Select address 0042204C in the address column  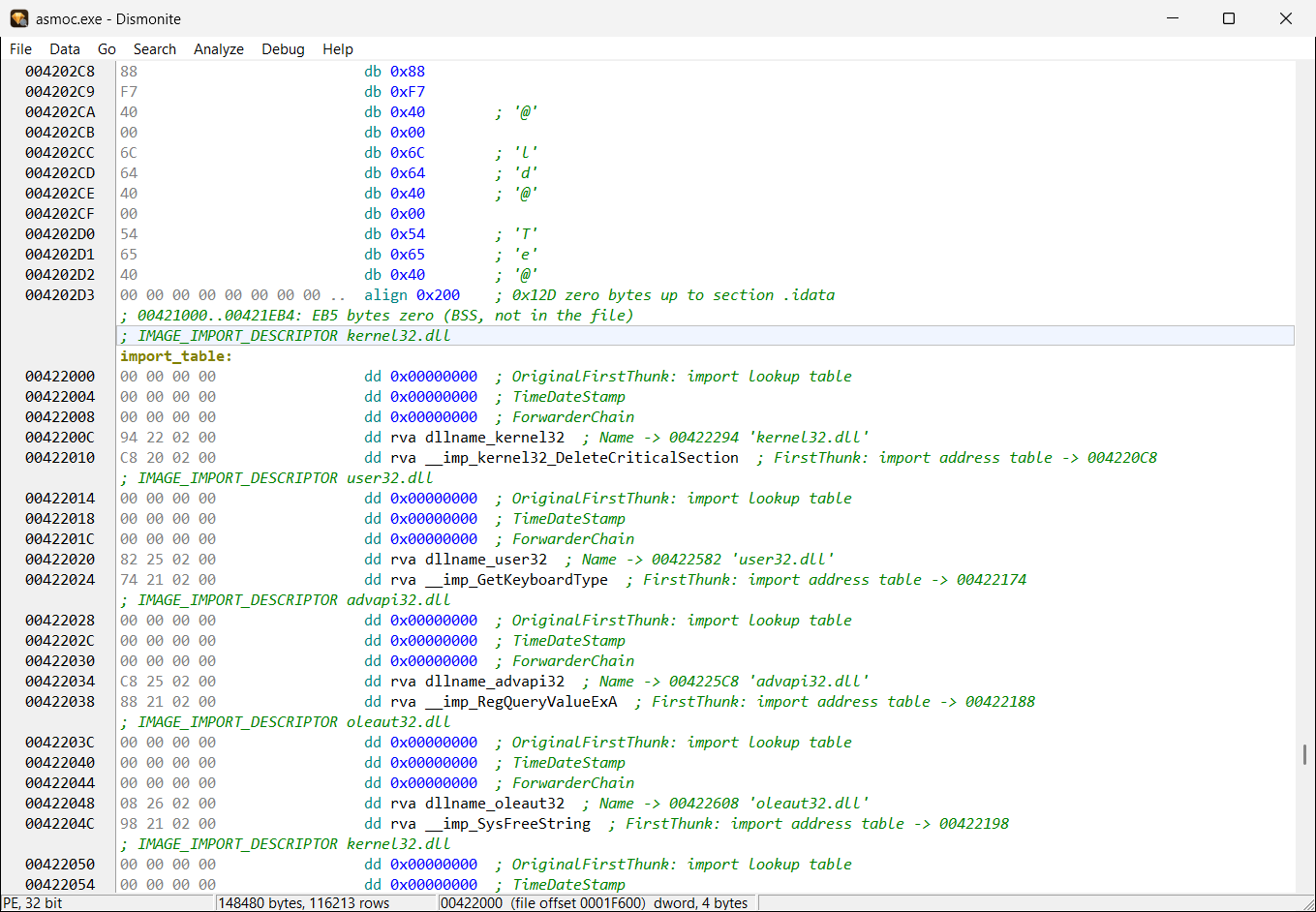coord(60,824)
